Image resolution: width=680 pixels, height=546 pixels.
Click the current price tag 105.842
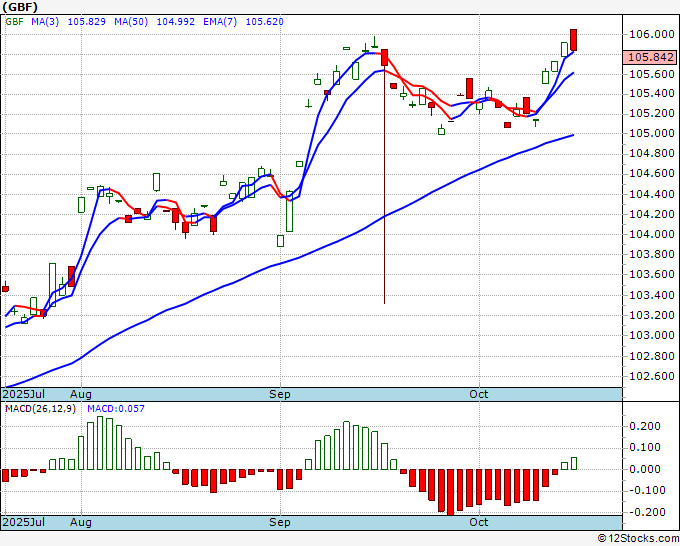pyautogui.click(x=650, y=57)
